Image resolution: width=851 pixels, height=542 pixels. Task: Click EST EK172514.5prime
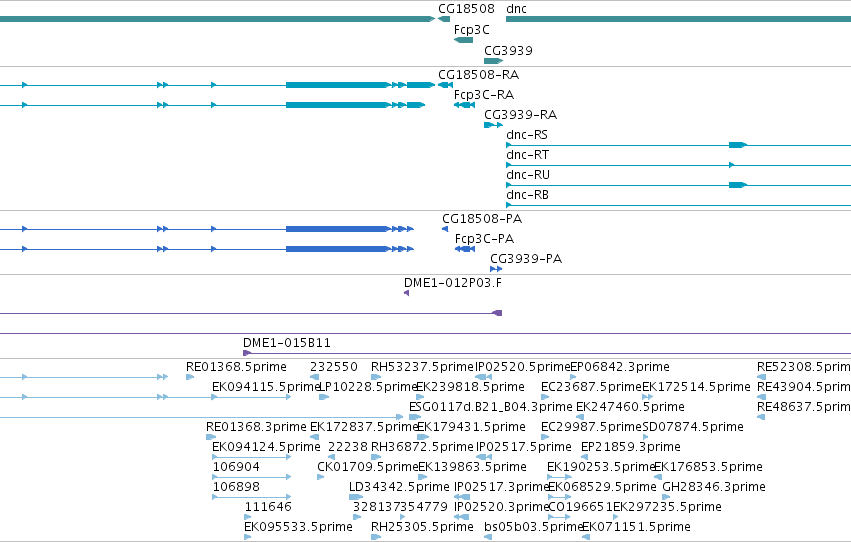tap(696, 387)
